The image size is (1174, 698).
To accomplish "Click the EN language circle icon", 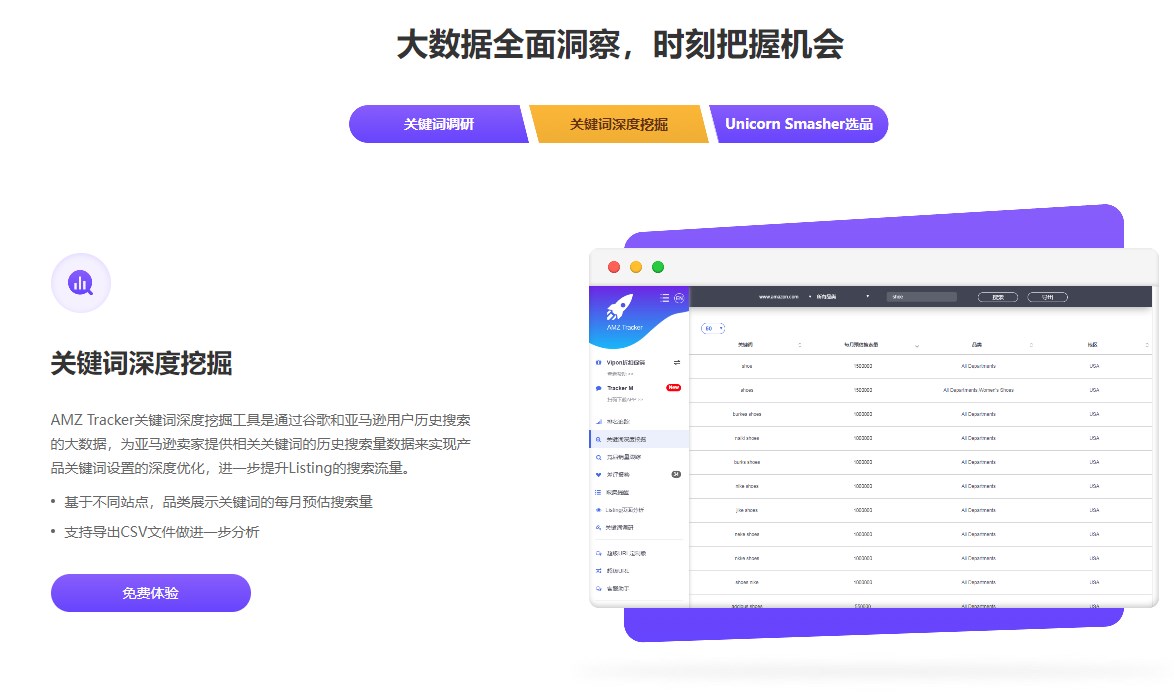I will tap(679, 298).
